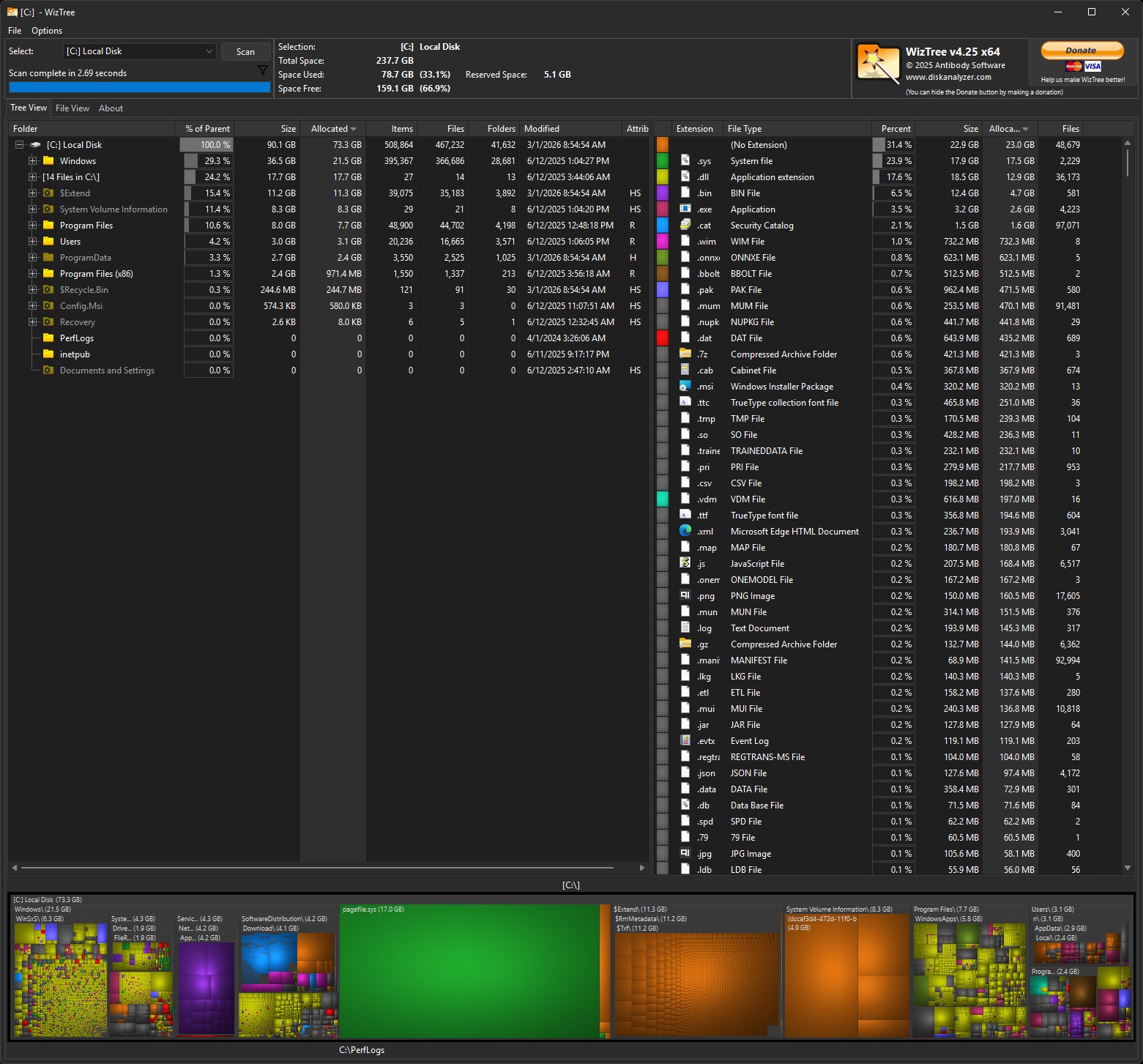
Task: Click the orange No Extension color swatch
Action: pyautogui.click(x=663, y=145)
